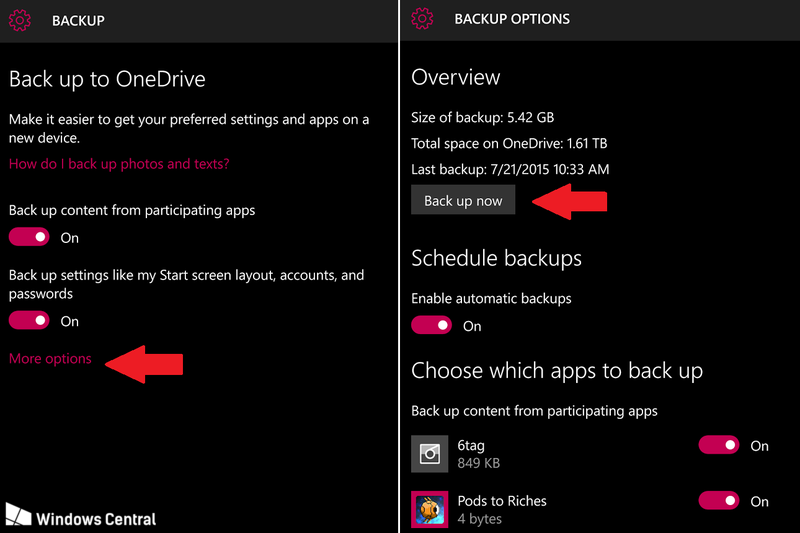Turn off backup for 6tag
800x533 pixels.
[x=719, y=445]
